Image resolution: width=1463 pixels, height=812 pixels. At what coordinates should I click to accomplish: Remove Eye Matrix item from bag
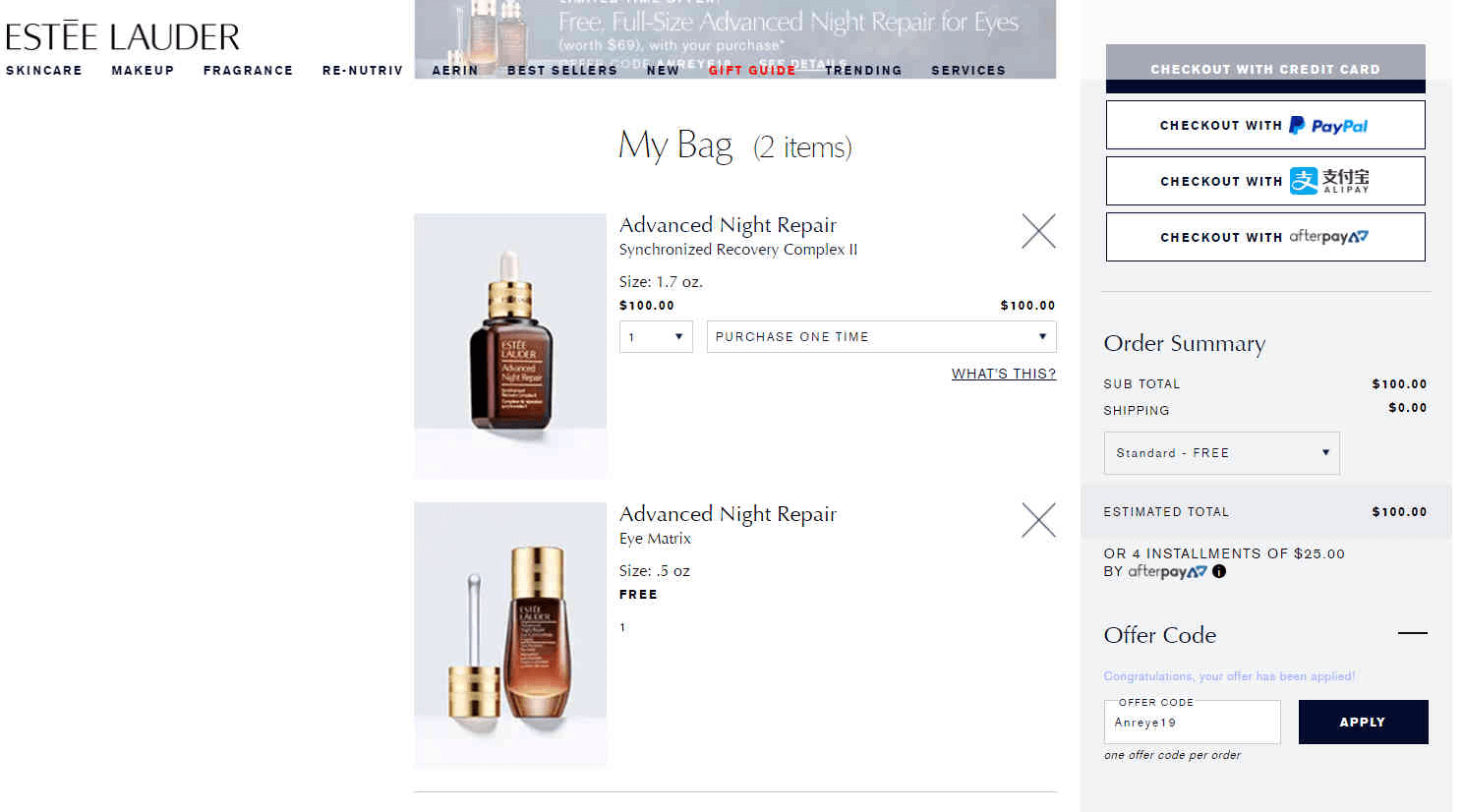1038,520
